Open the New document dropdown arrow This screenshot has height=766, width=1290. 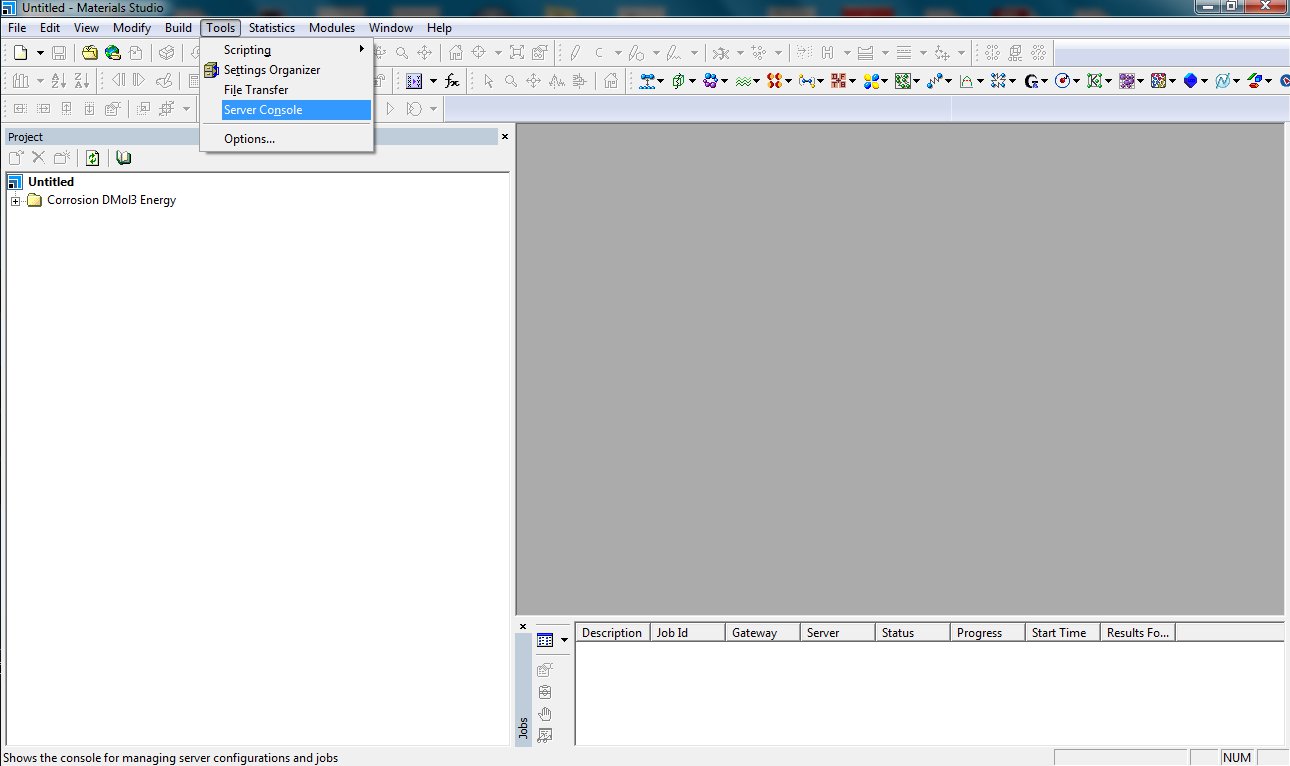click(40, 53)
